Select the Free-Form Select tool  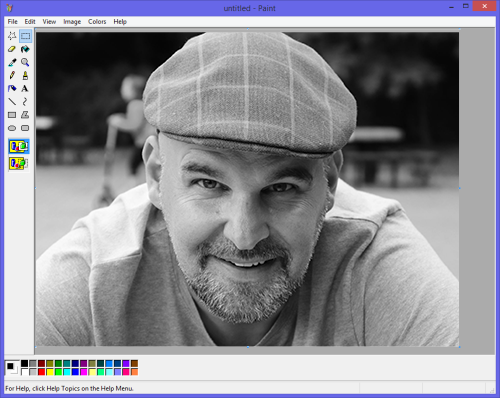[x=12, y=36]
